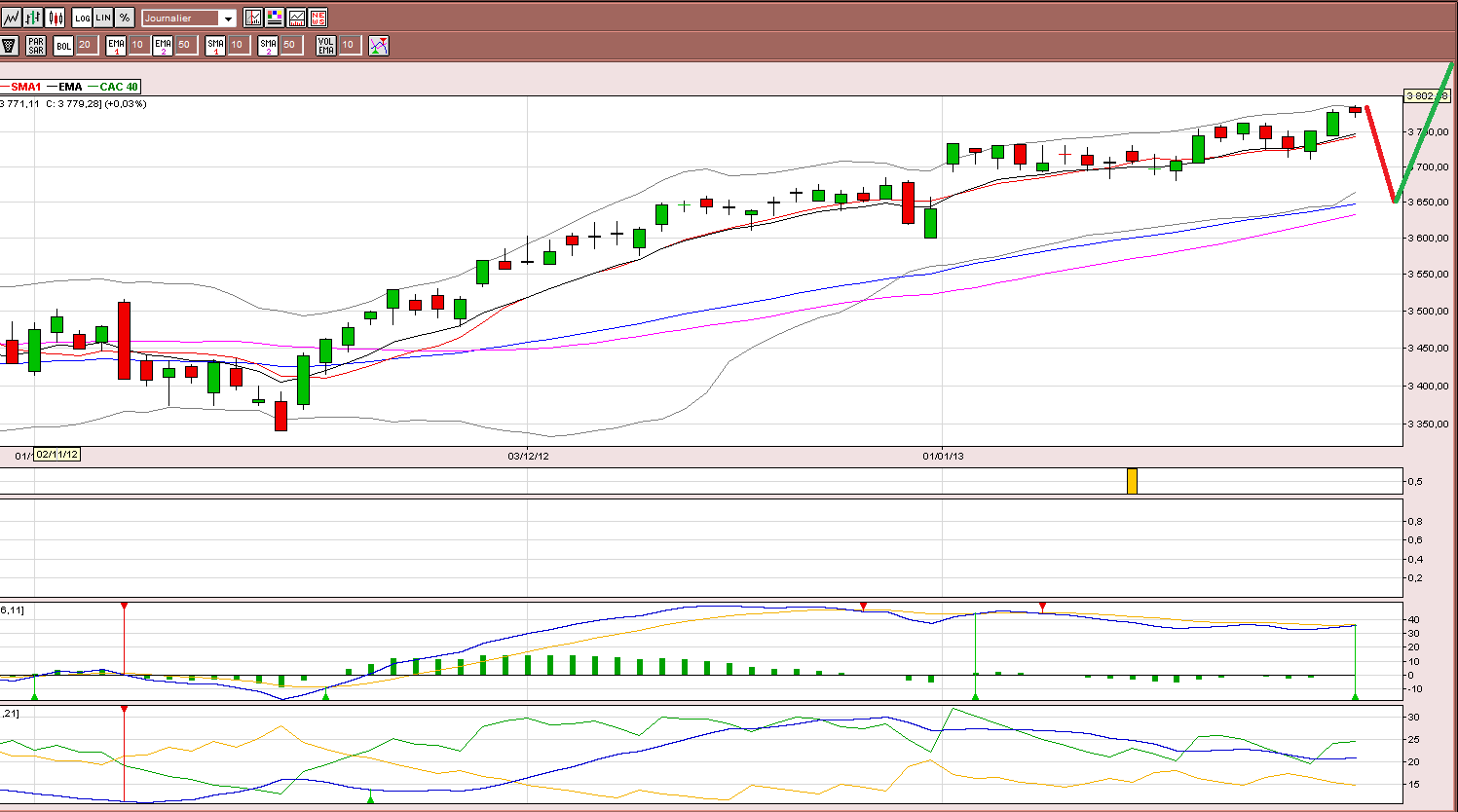Toggle the LIN scale button
The image size is (1458, 812).
click(x=103, y=18)
